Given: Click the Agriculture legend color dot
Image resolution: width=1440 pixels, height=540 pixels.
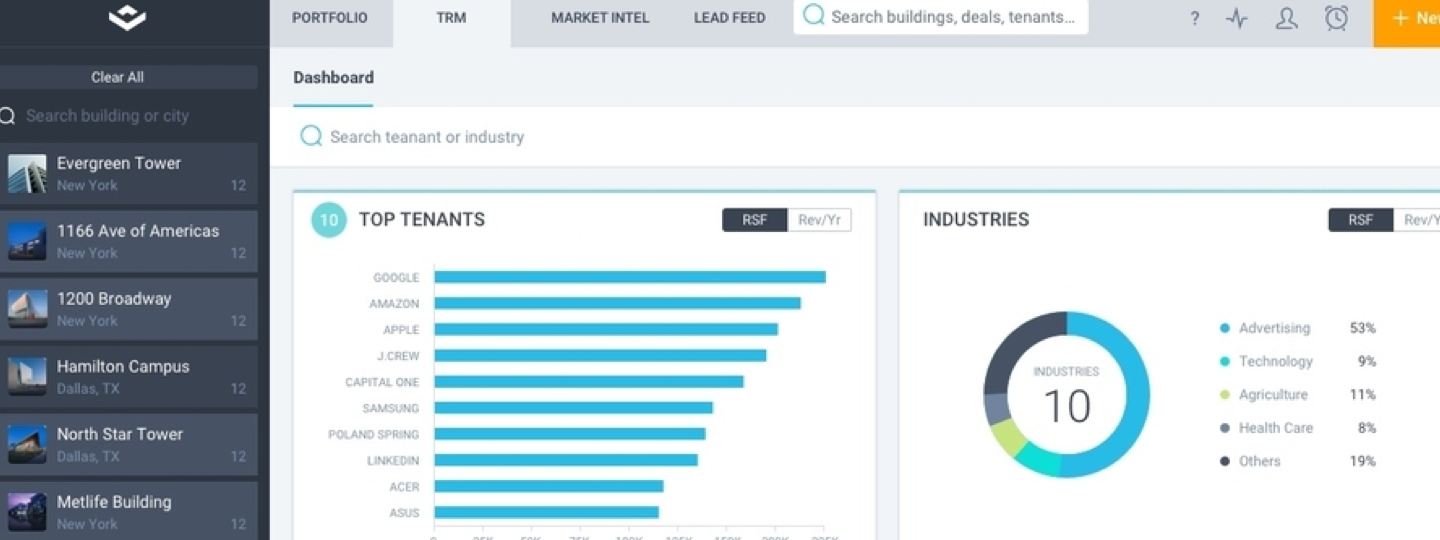Looking at the screenshot, I should 1225,395.
